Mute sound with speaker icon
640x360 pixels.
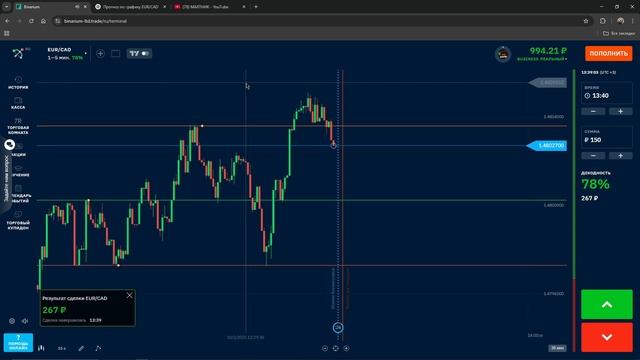point(25,321)
